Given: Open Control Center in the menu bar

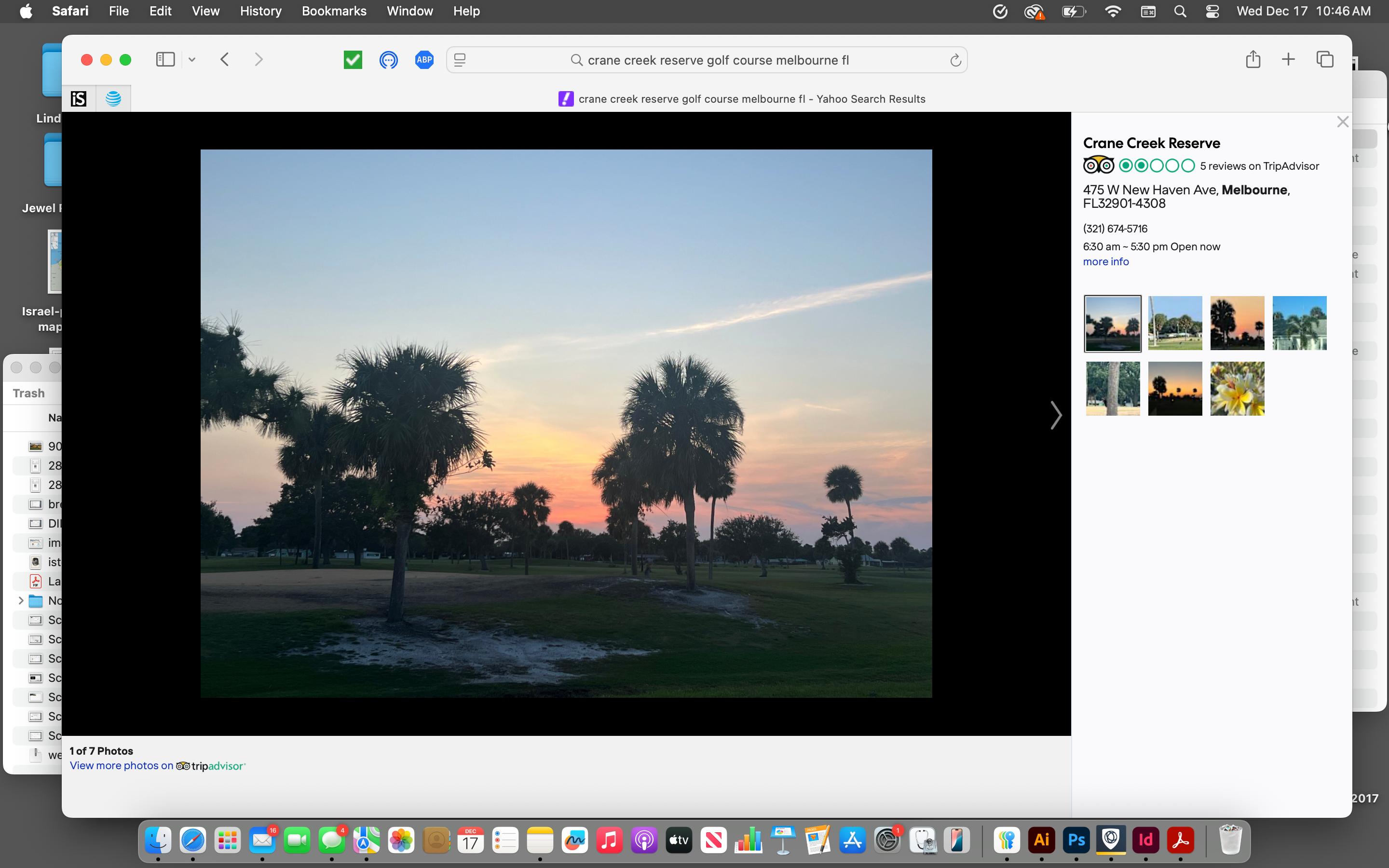Looking at the screenshot, I should point(1212,12).
